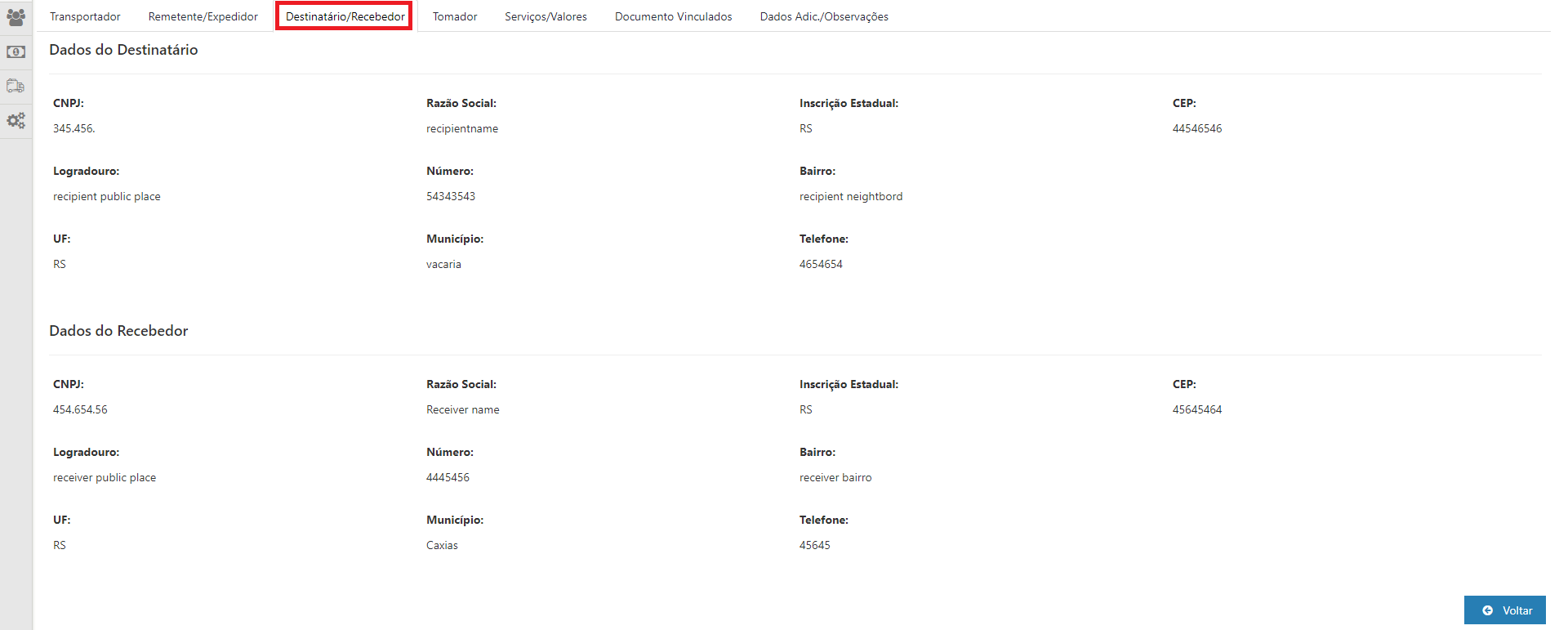Open the users group sidebar icon
Image resolution: width=1568 pixels, height=630 pixels.
(x=16, y=17)
